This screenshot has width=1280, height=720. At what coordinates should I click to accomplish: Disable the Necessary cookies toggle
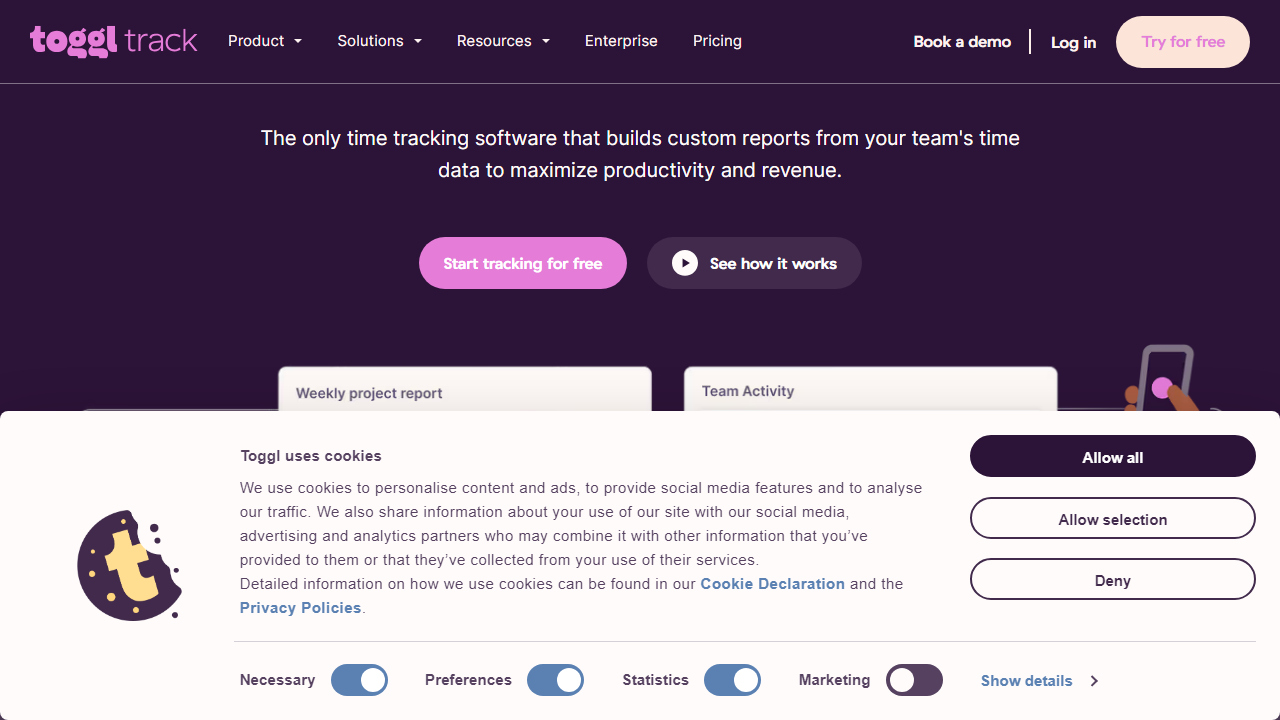tap(359, 680)
